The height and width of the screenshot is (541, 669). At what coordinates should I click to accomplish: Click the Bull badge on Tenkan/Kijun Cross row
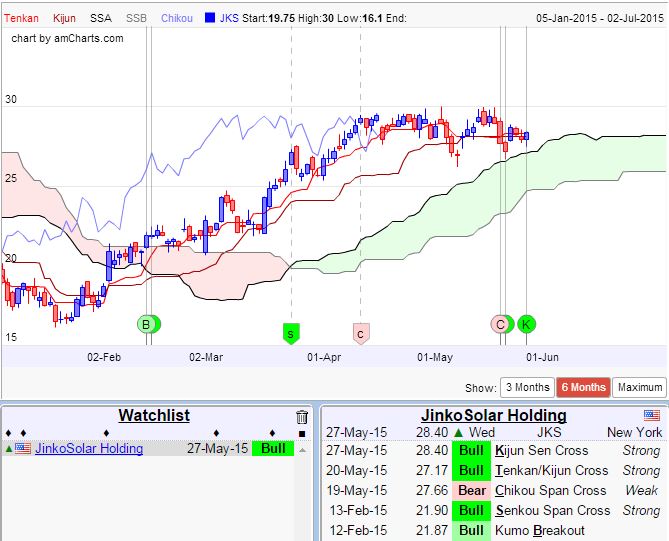(x=471, y=471)
